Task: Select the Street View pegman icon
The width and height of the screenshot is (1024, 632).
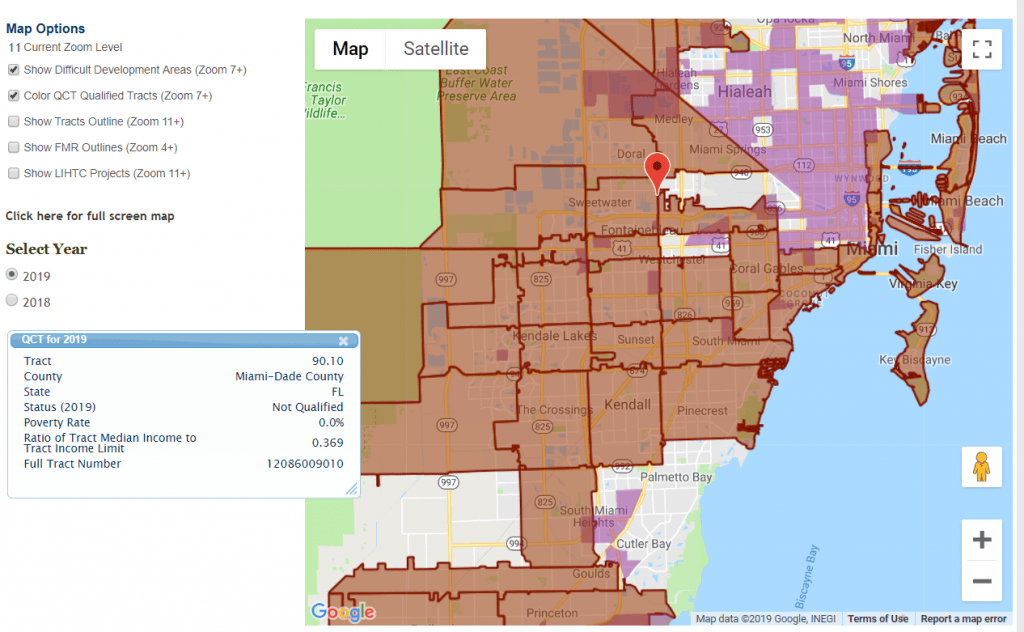Action: pyautogui.click(x=981, y=467)
